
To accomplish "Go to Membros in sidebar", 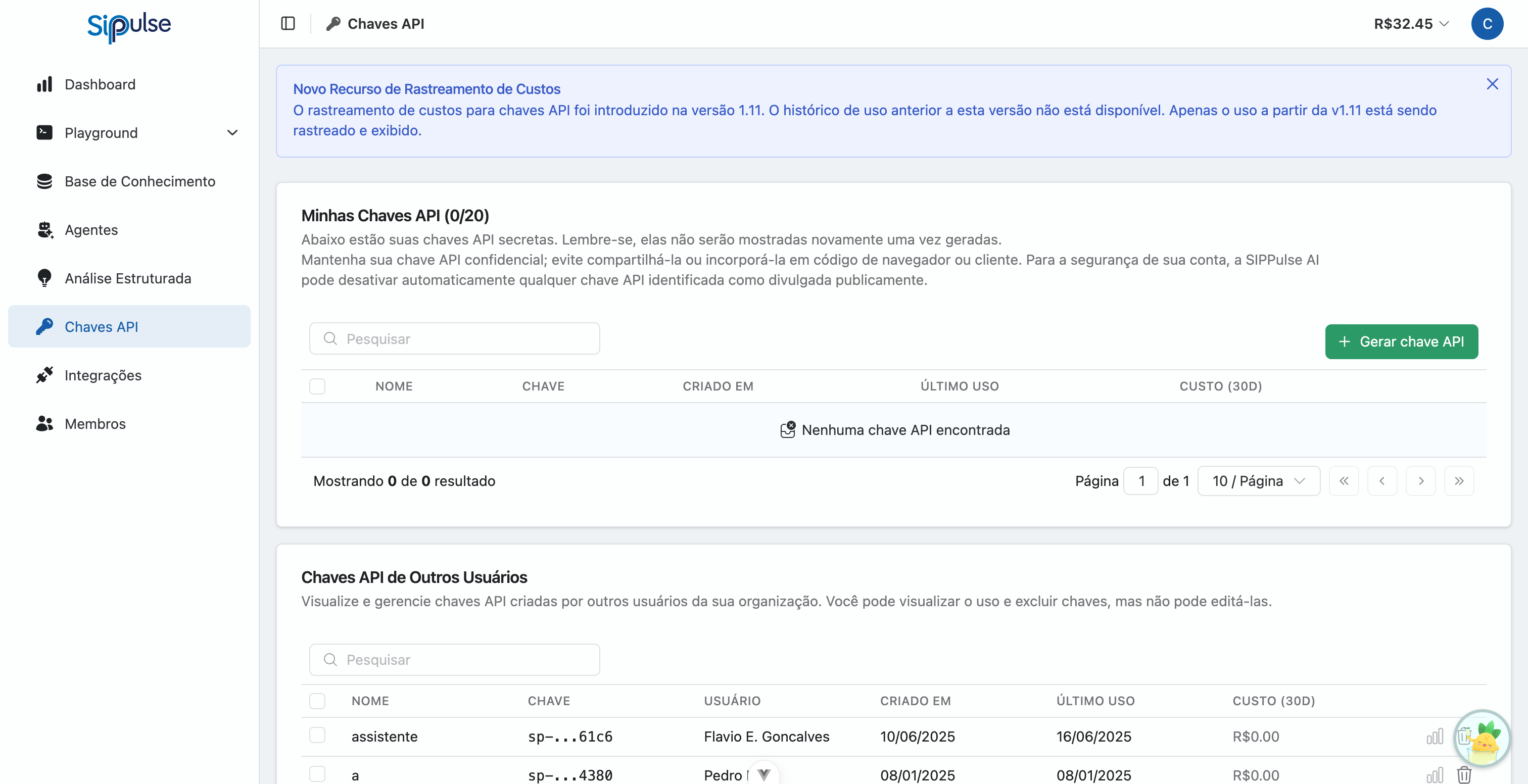I will pyautogui.click(x=95, y=424).
